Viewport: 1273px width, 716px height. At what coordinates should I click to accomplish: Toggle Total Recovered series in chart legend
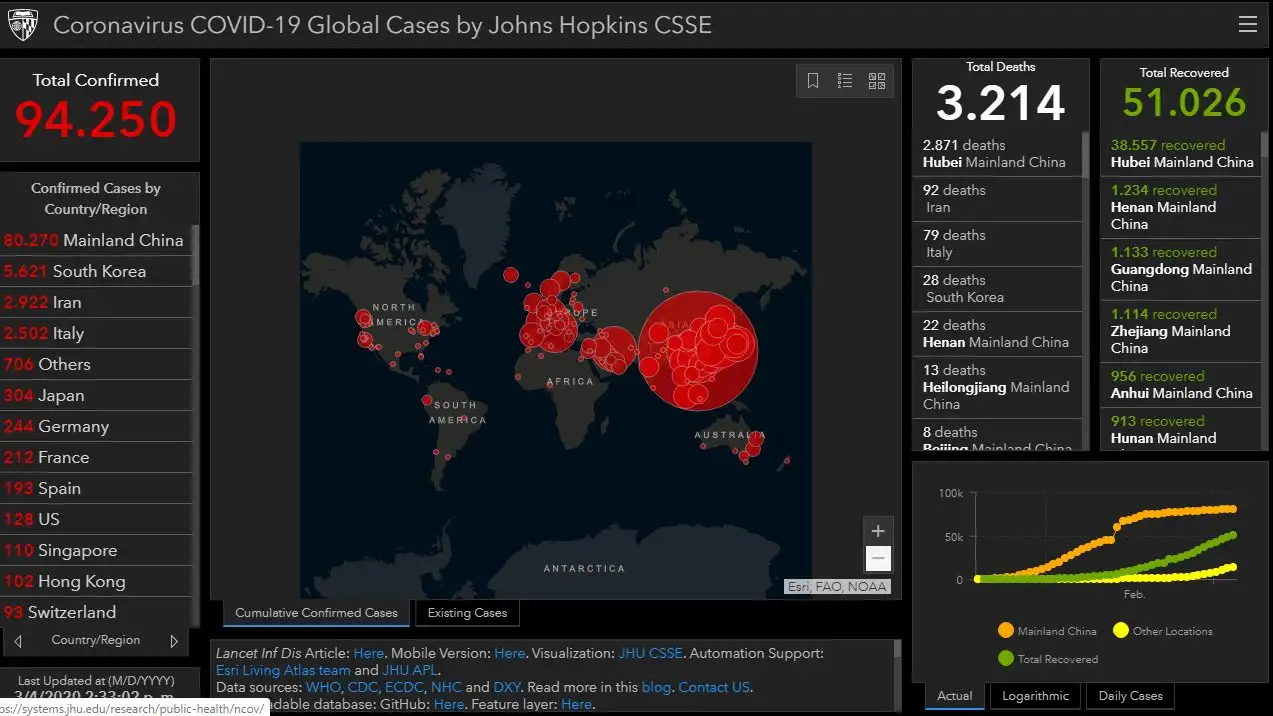pyautogui.click(x=1047, y=659)
